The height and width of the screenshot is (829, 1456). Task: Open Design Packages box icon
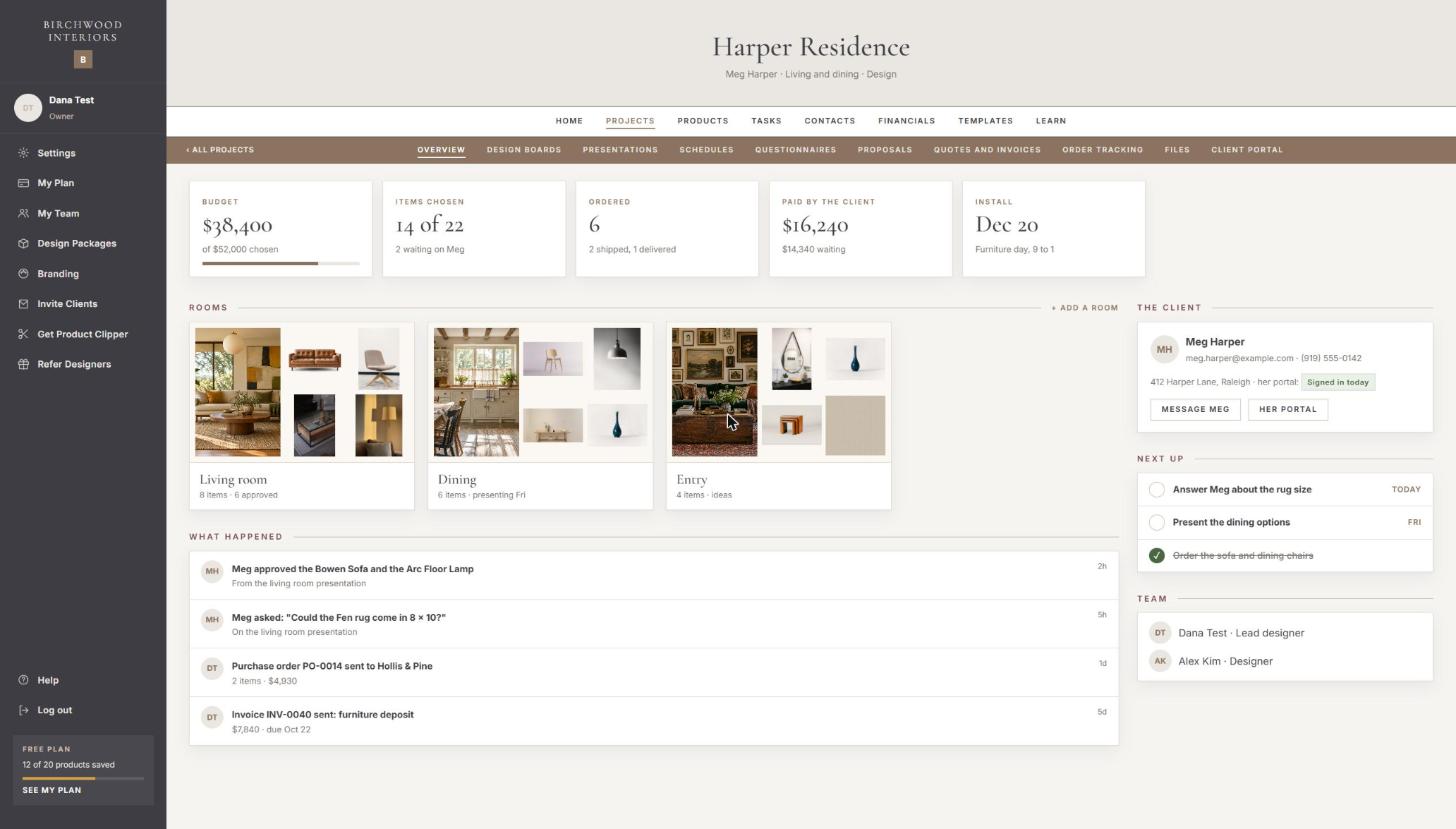pyautogui.click(x=23, y=243)
